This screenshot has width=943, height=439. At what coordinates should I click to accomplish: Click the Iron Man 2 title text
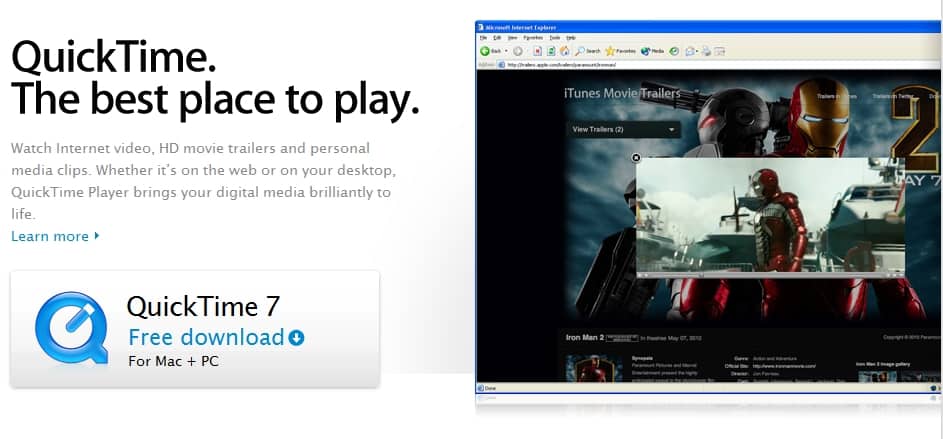(585, 337)
